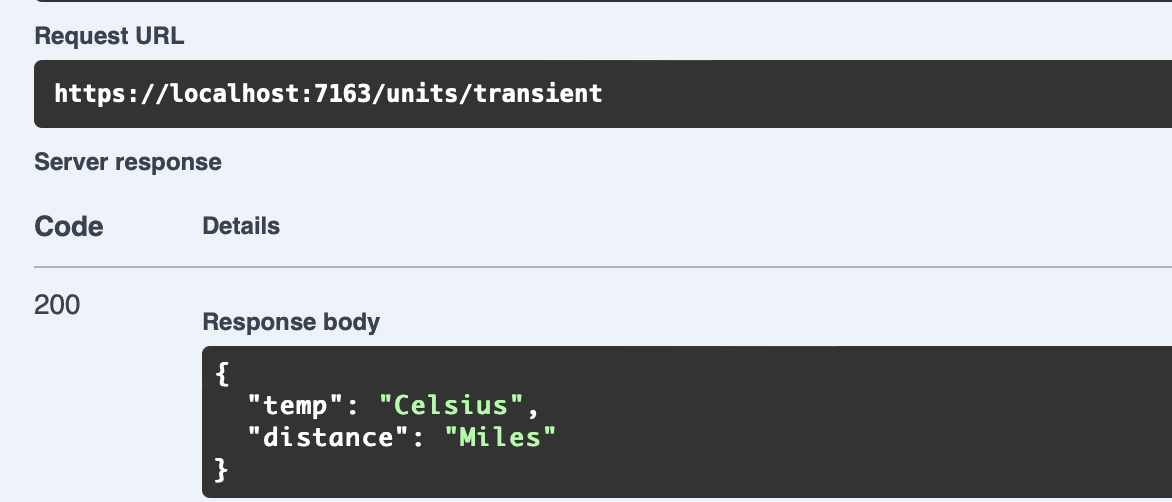Click the opening curly brace of the JSON

(x=222, y=375)
